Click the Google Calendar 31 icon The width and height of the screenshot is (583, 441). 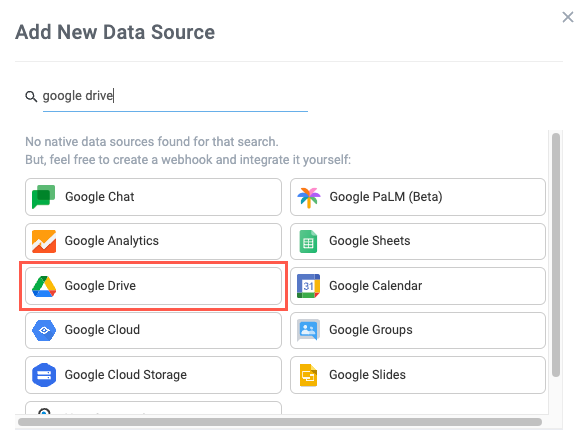pyautogui.click(x=308, y=286)
